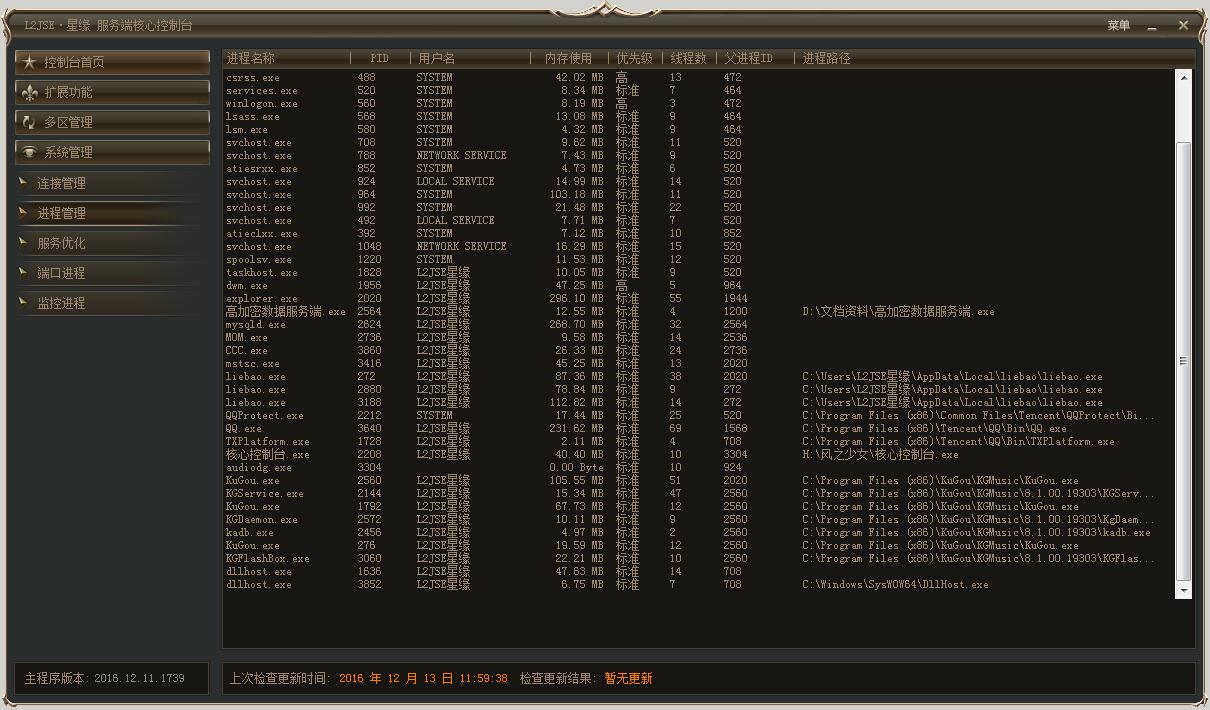Viewport: 1210px width, 710px height.
Task: Click the 暂无更新 update result text
Action: click(628, 678)
